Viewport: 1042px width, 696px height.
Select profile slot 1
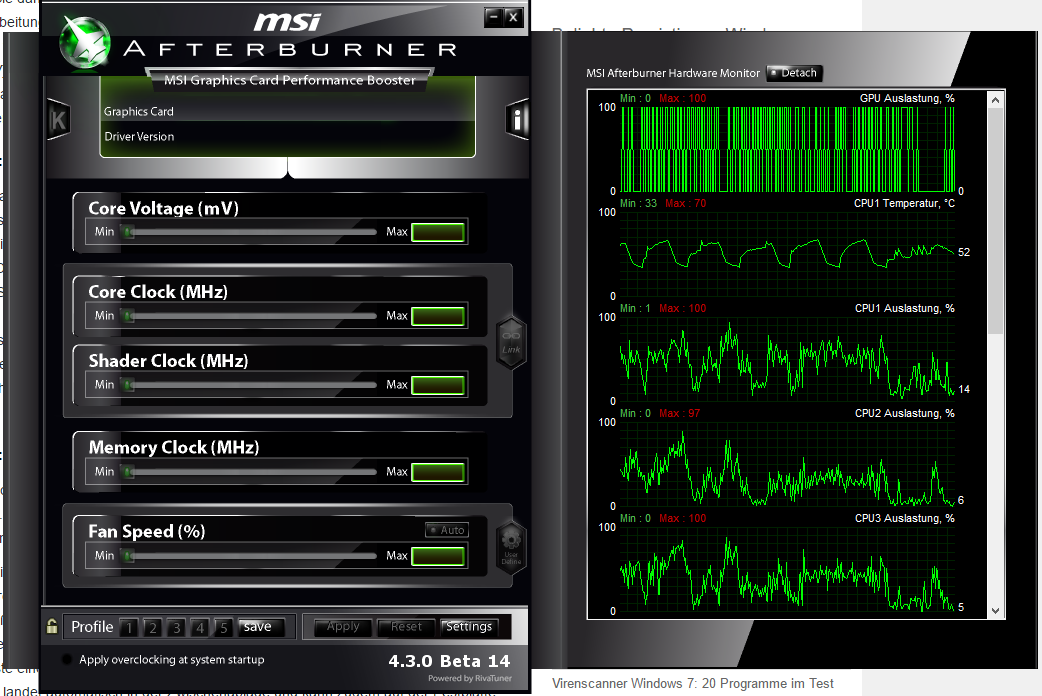[129, 628]
